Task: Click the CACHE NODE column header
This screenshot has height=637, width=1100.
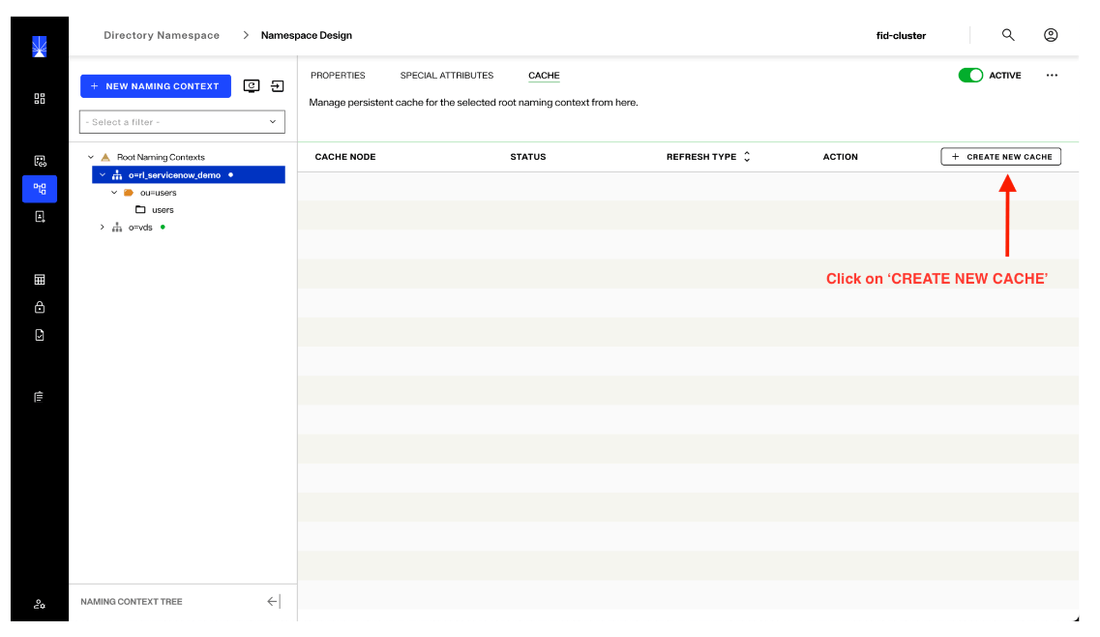Action: (345, 156)
